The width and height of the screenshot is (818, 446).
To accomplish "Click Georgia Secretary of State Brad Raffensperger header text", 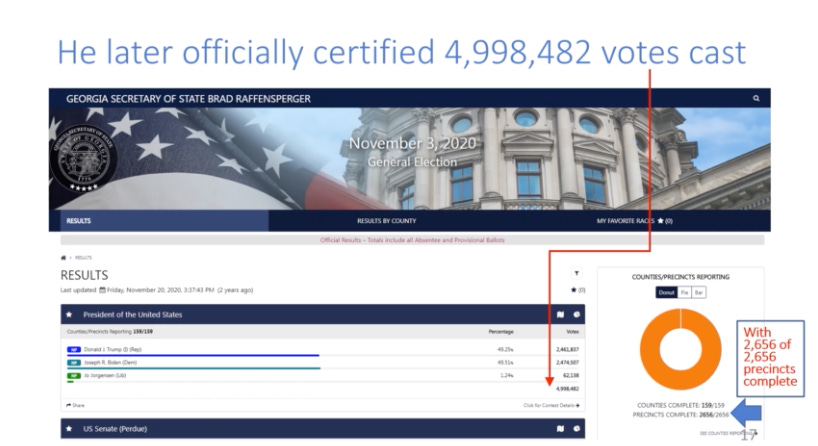I will point(188,99).
